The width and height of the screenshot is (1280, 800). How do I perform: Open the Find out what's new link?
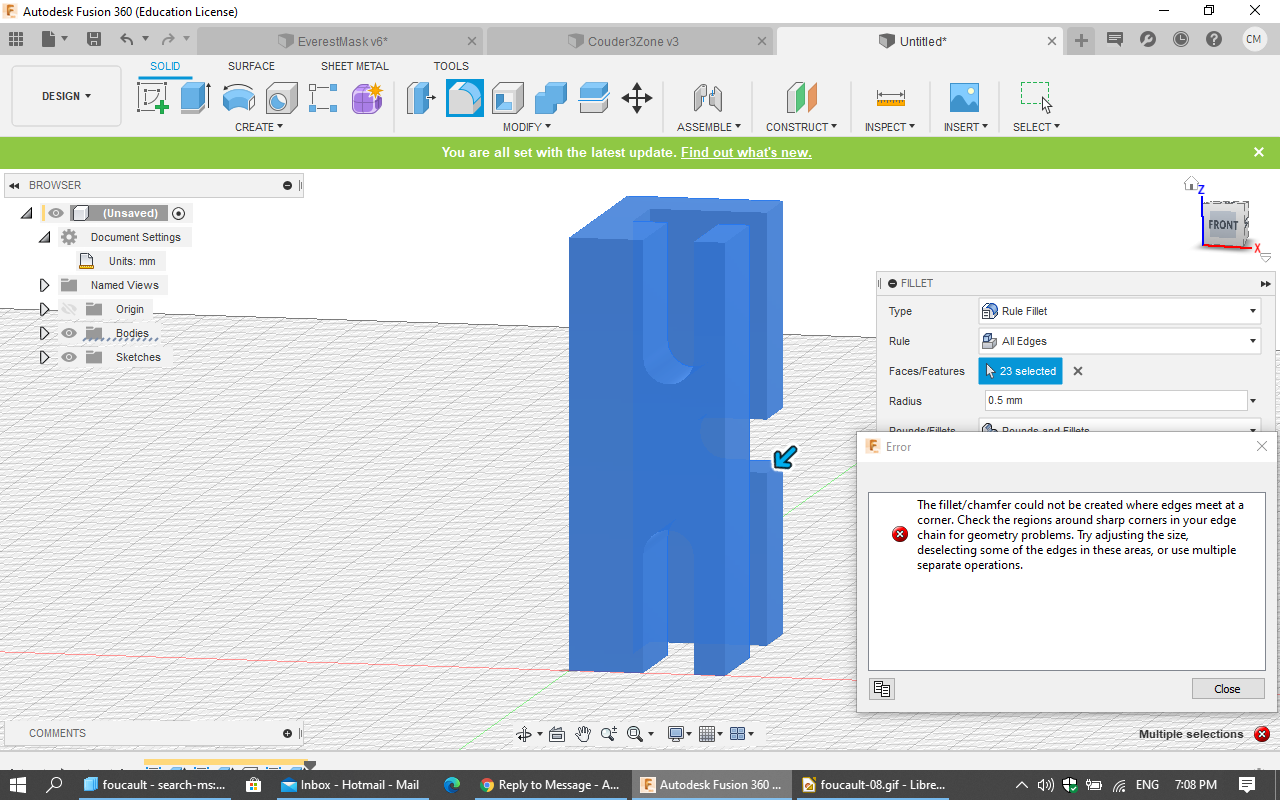745,152
